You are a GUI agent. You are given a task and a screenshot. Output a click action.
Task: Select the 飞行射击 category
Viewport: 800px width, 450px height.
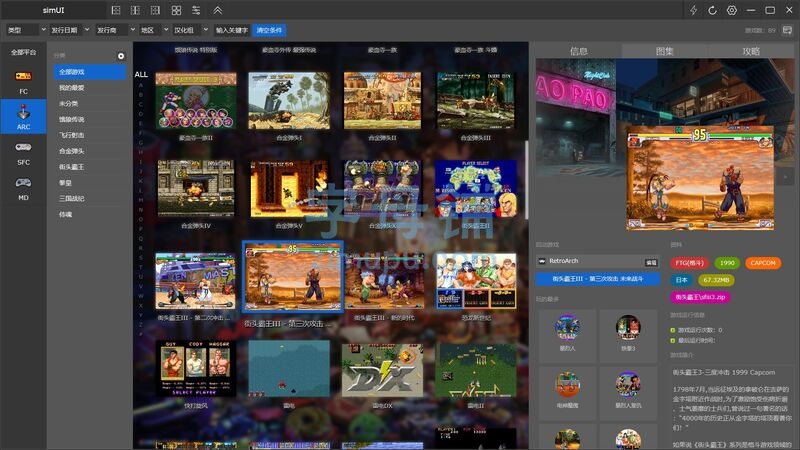(x=90, y=135)
